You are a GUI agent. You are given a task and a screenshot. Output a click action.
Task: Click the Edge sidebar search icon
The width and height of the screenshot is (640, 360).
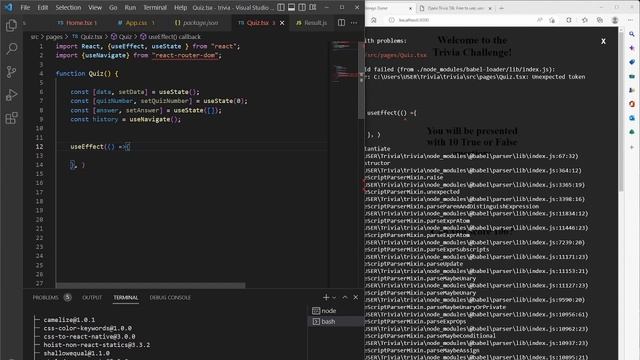[632, 34]
